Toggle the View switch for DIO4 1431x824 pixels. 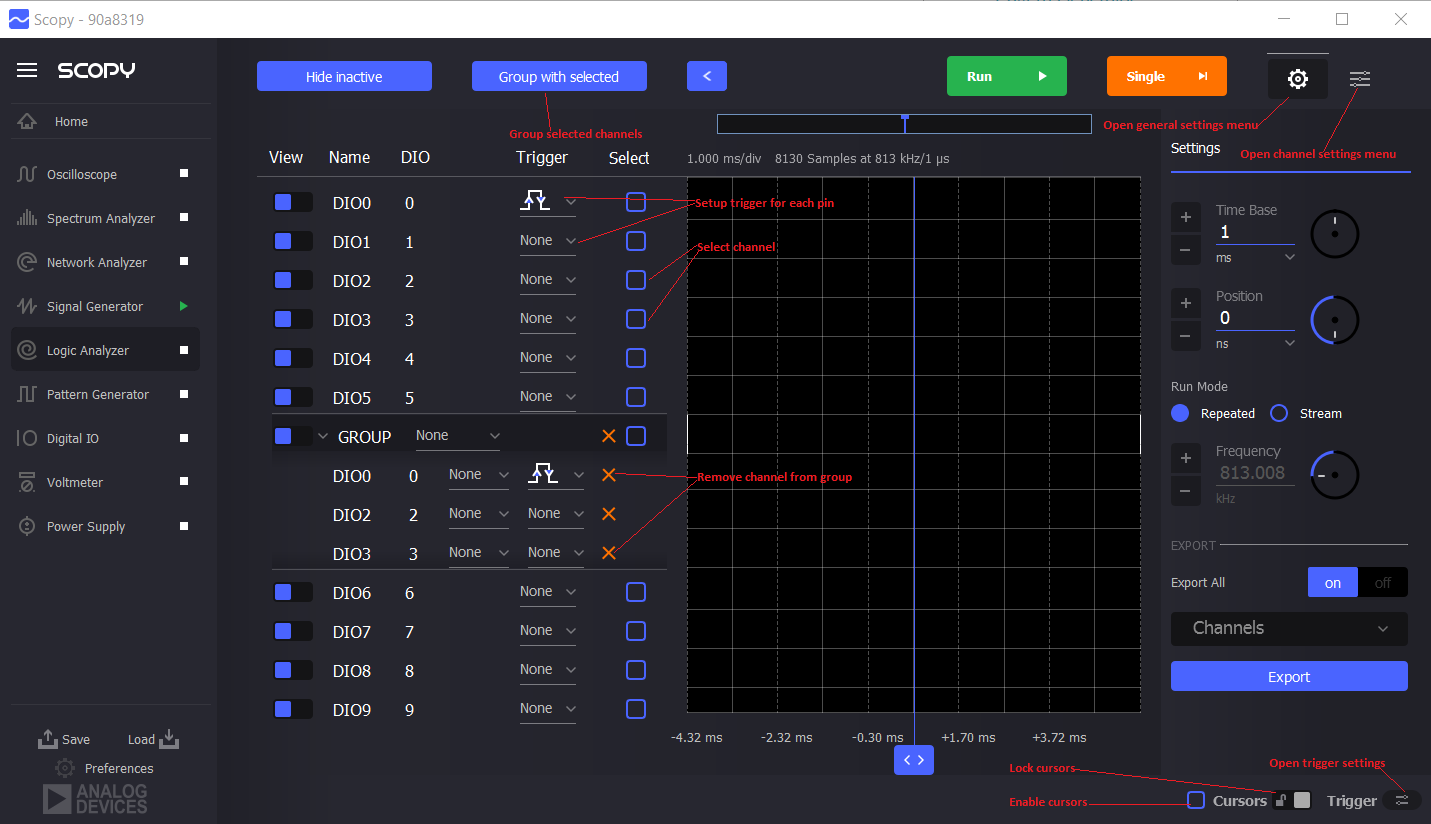292,358
